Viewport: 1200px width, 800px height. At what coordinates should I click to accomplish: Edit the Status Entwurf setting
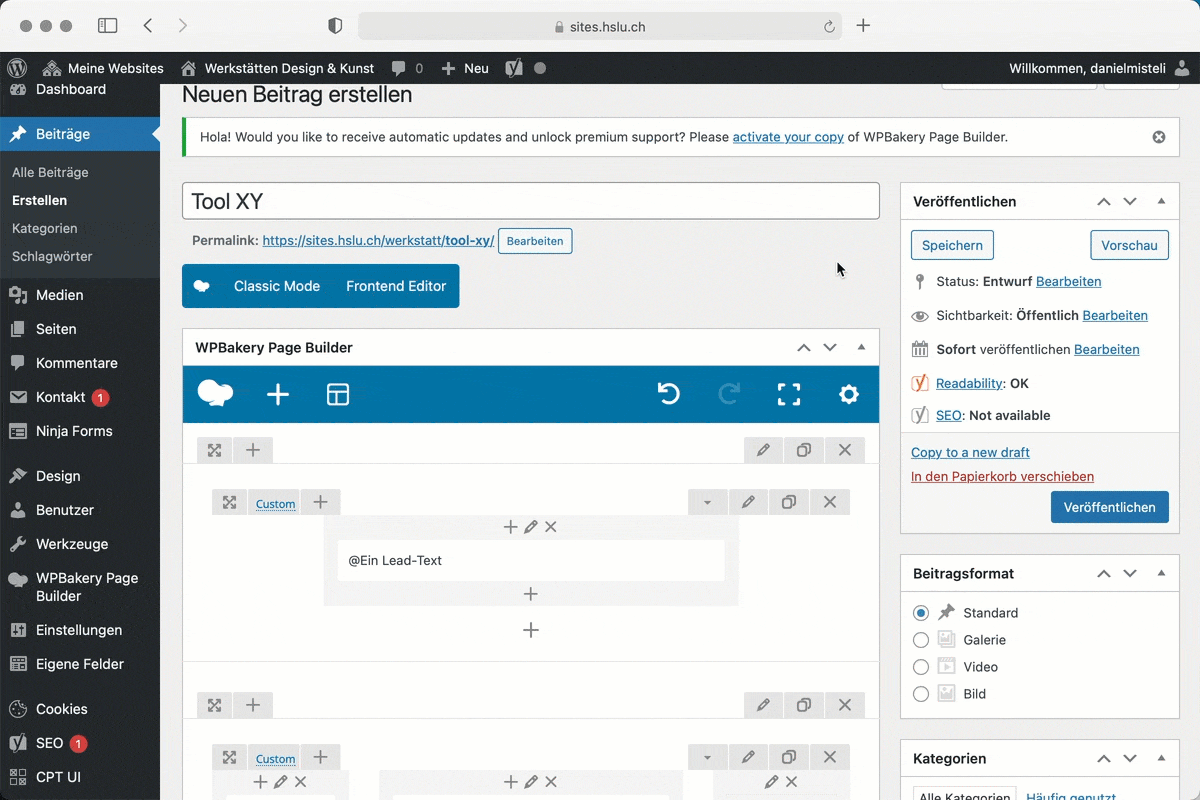[1068, 282]
